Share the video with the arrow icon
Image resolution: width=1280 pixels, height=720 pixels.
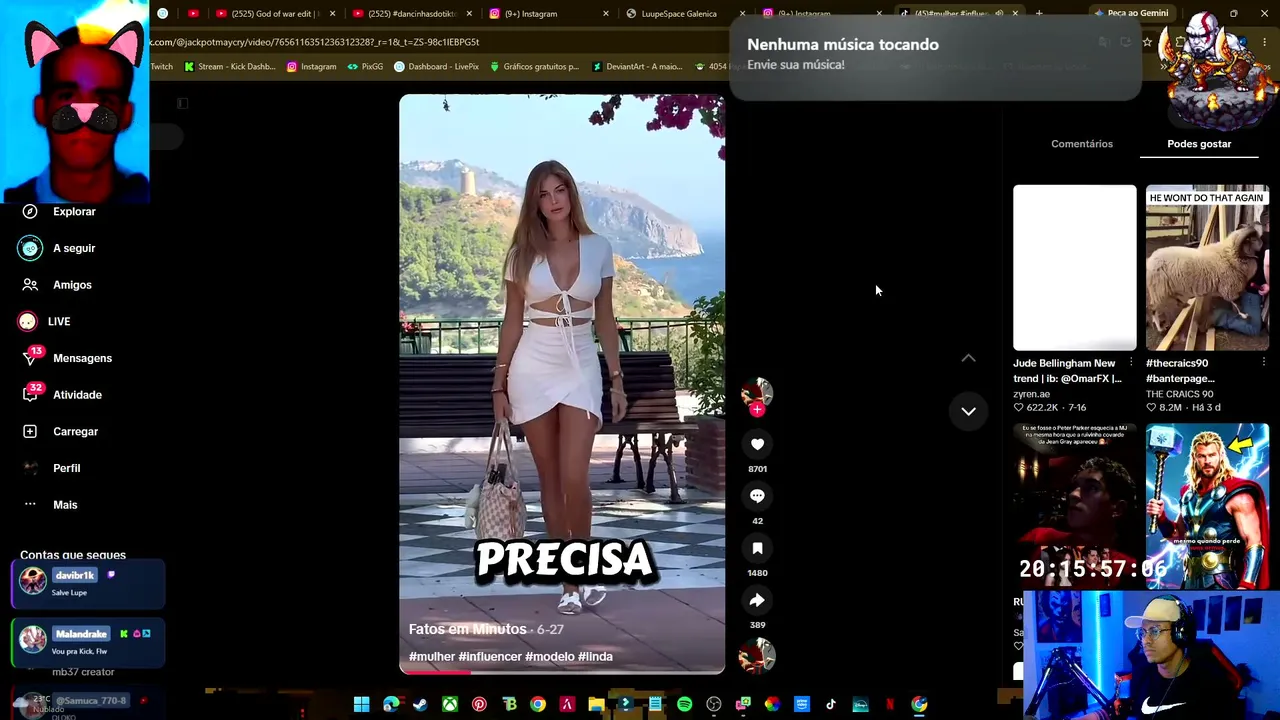coord(757,600)
